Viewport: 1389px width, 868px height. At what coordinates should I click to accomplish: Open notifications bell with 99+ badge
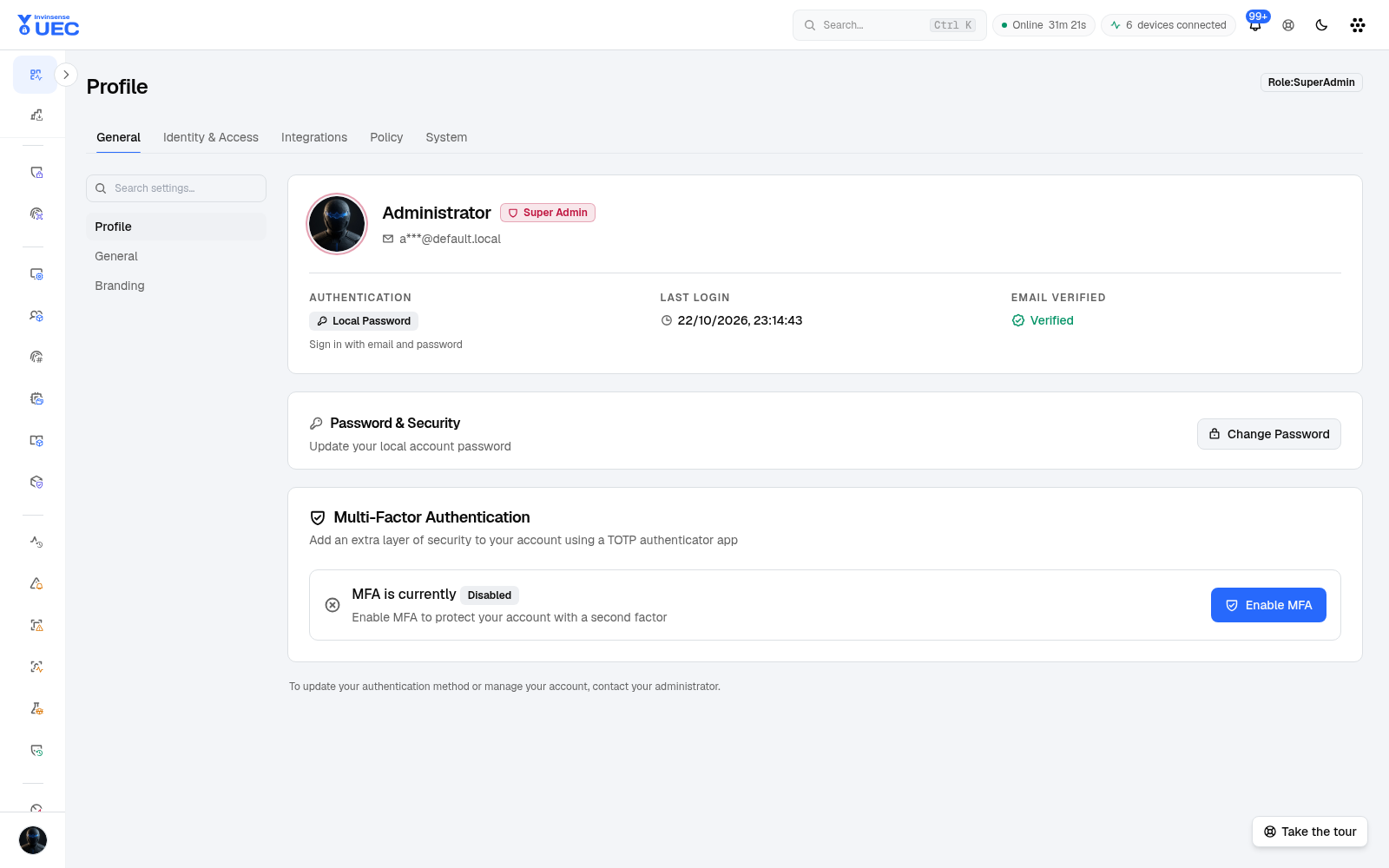click(x=1255, y=24)
